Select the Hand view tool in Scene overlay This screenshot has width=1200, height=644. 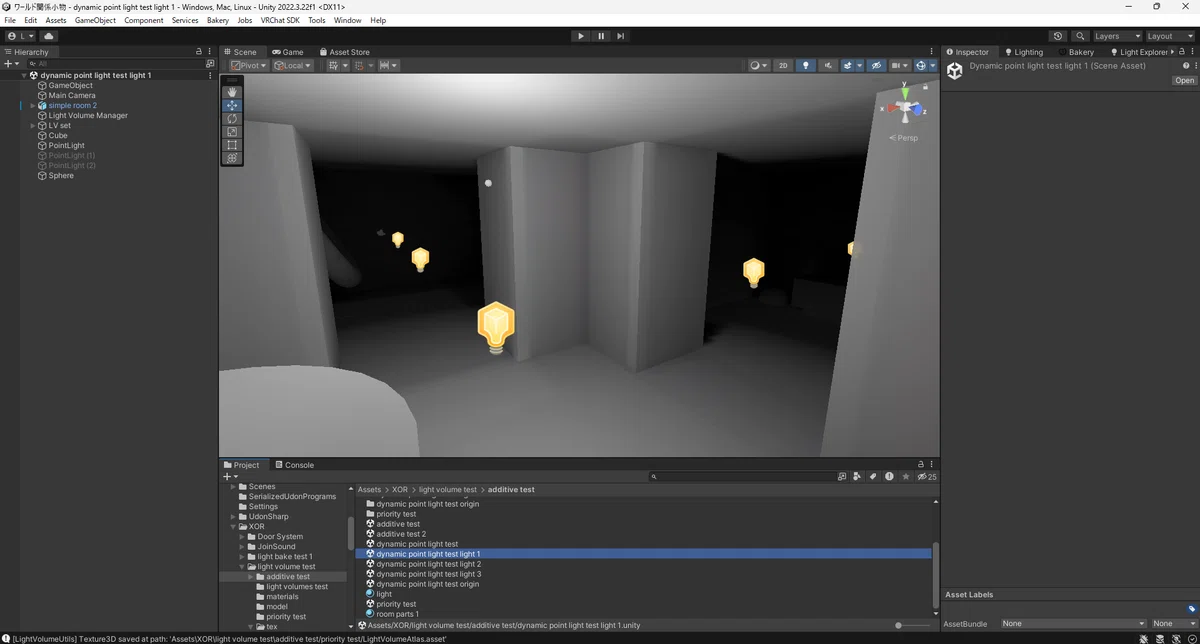[232, 92]
